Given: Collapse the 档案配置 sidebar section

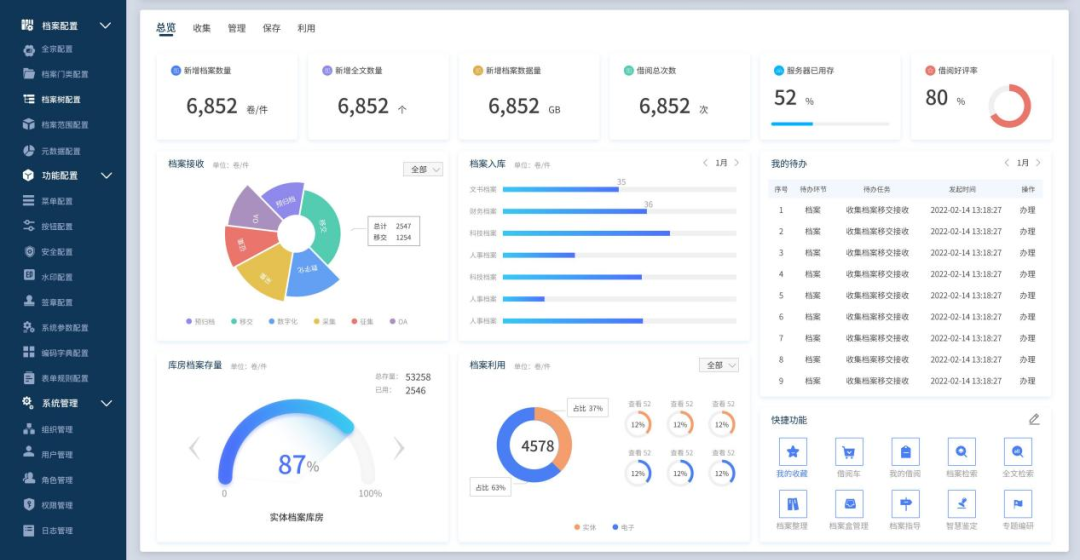Looking at the screenshot, I should tap(106, 25).
